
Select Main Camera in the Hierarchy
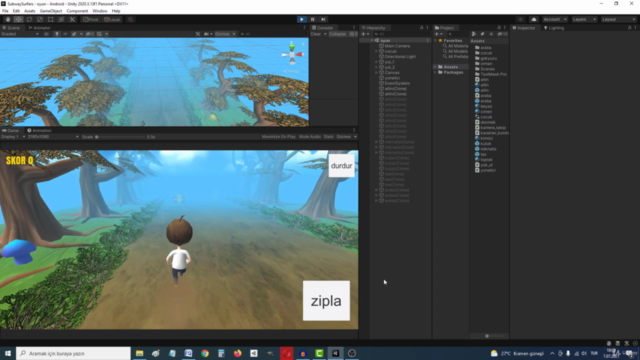397,46
